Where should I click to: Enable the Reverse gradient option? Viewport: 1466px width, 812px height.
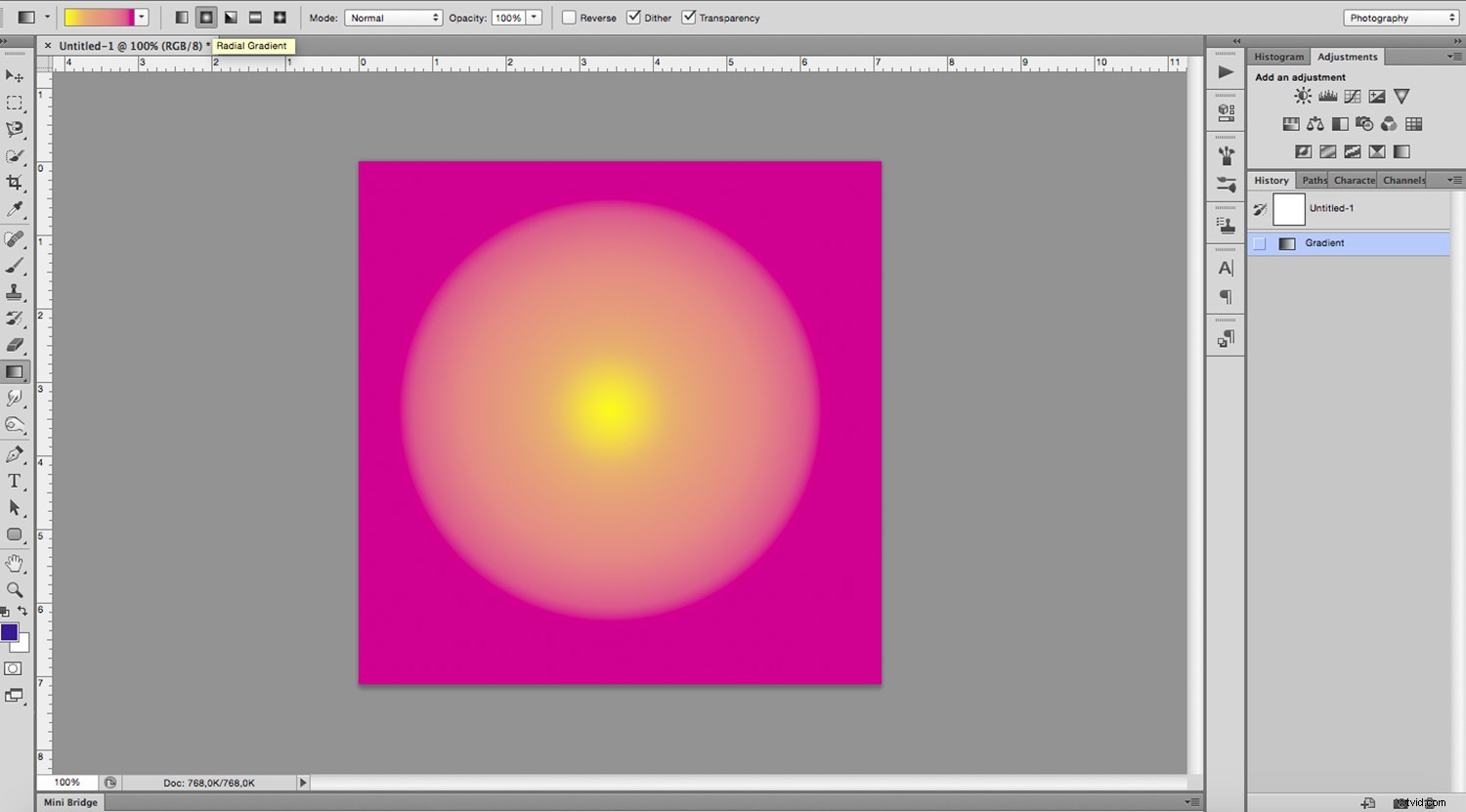568,17
